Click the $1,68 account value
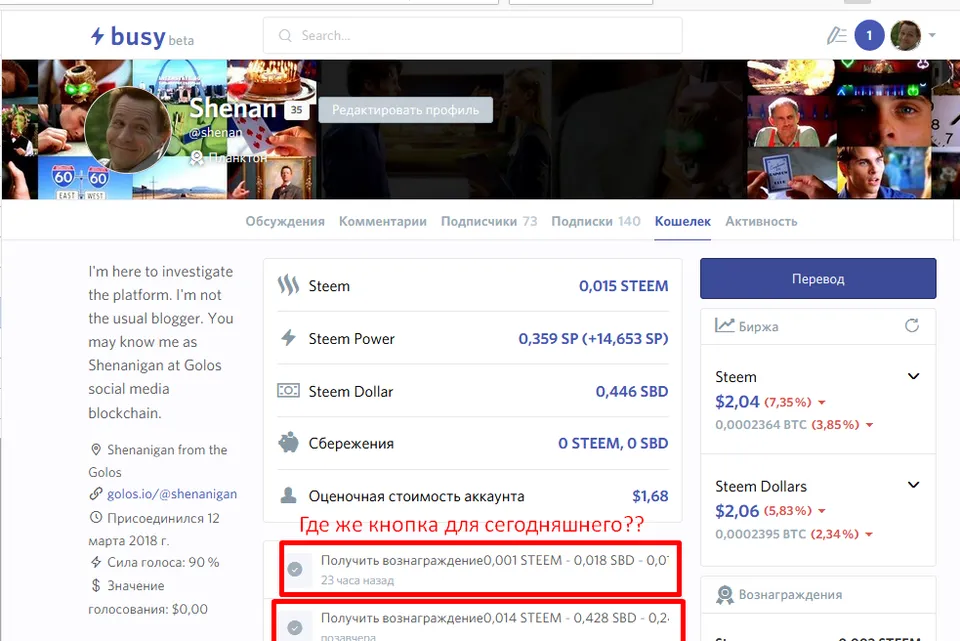960x641 pixels. (x=650, y=496)
